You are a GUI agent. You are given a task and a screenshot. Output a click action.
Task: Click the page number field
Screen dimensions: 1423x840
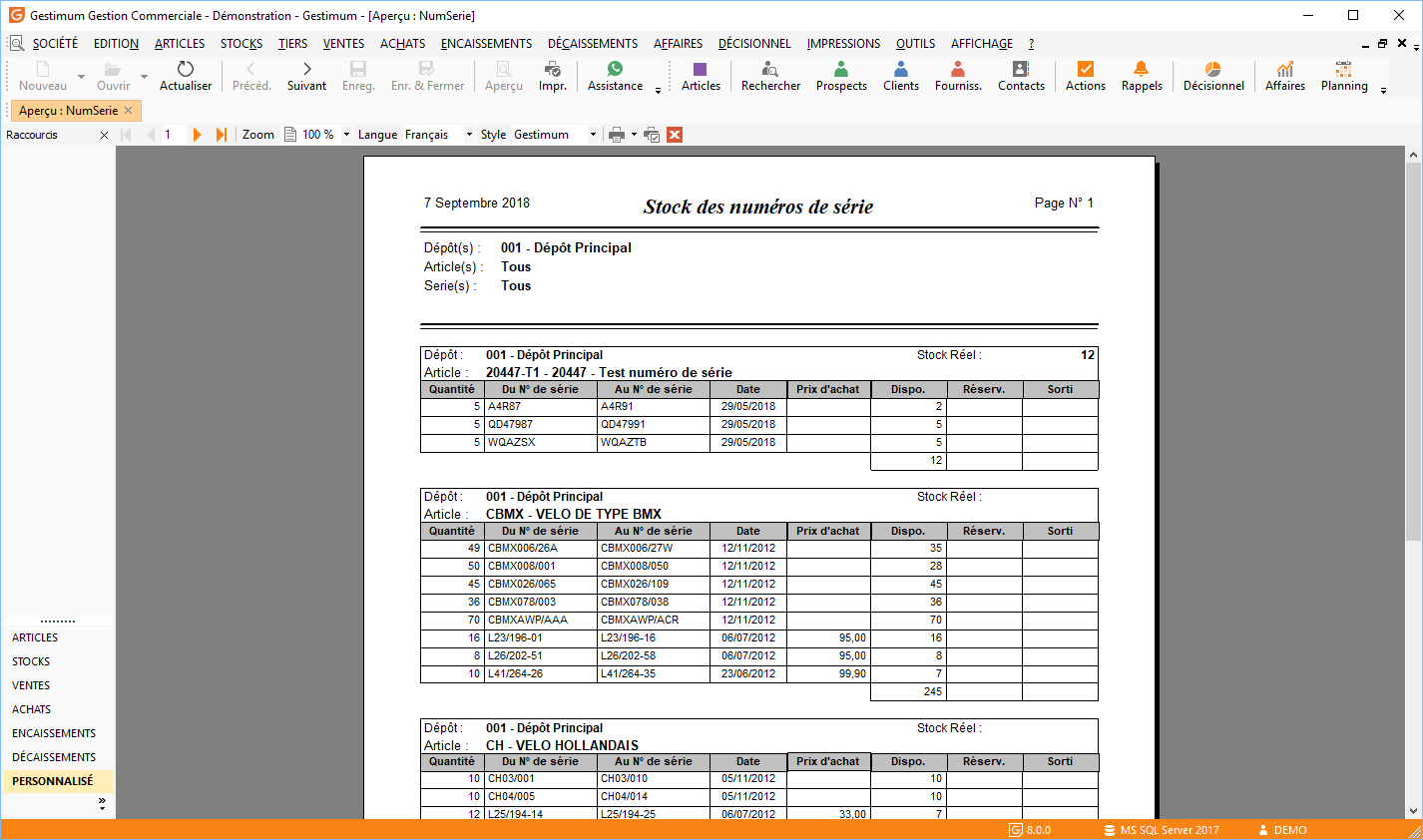click(x=174, y=135)
